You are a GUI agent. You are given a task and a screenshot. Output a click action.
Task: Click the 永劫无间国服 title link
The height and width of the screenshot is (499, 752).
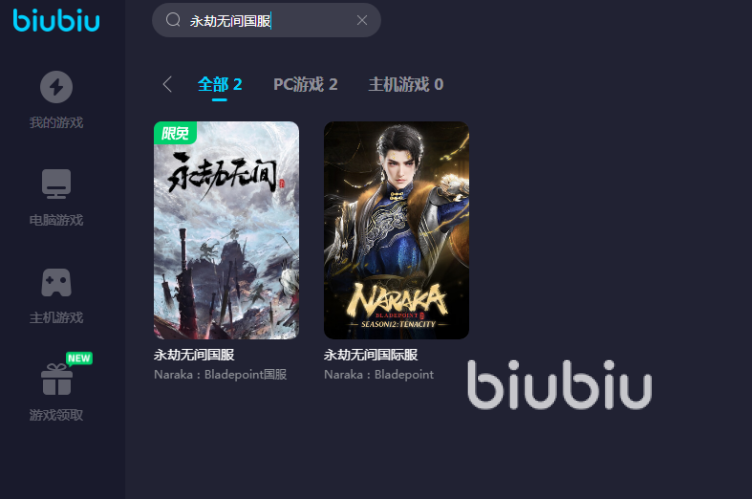[x=194, y=355]
